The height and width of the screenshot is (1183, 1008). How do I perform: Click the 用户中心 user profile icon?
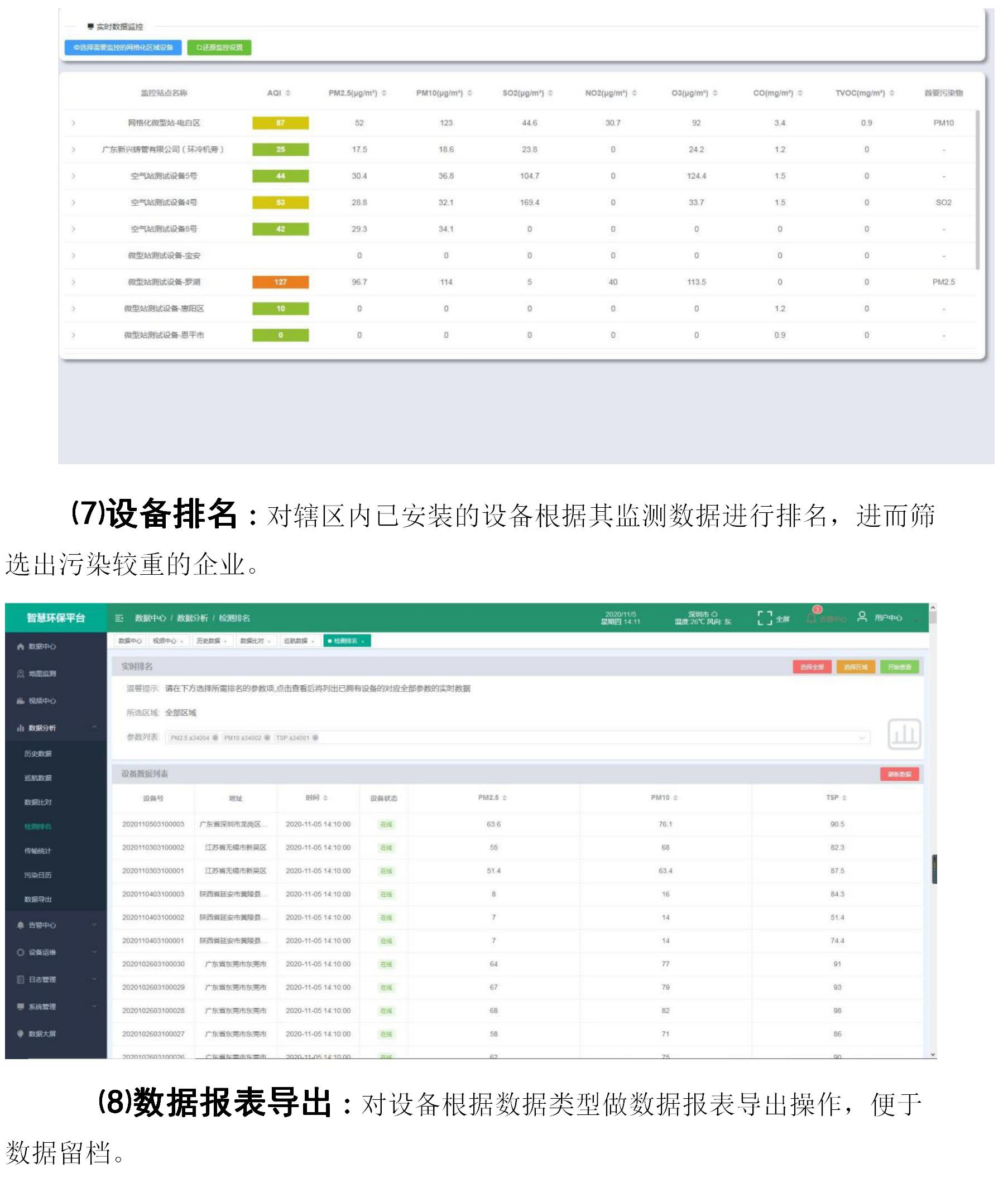tap(862, 617)
